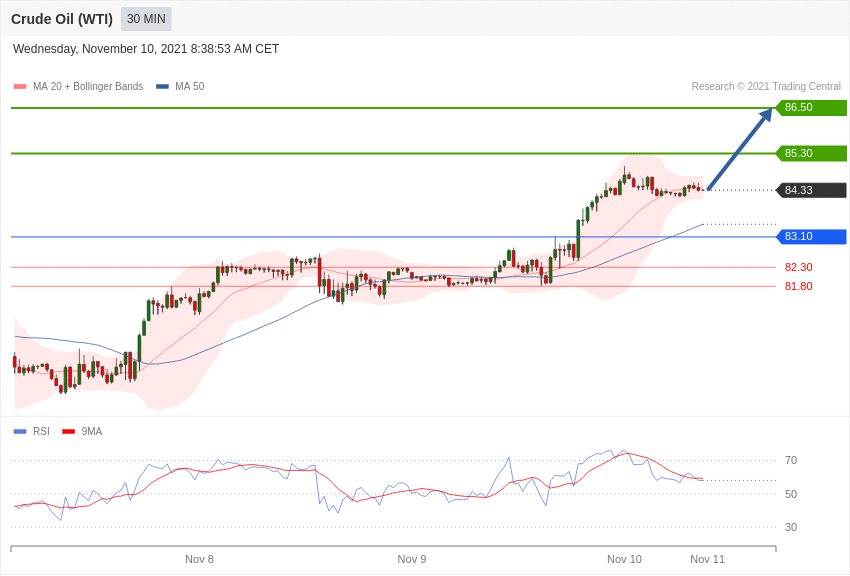Click the 30 MIN timeframe badge
Image resolution: width=850 pixels, height=576 pixels.
[x=146, y=19]
